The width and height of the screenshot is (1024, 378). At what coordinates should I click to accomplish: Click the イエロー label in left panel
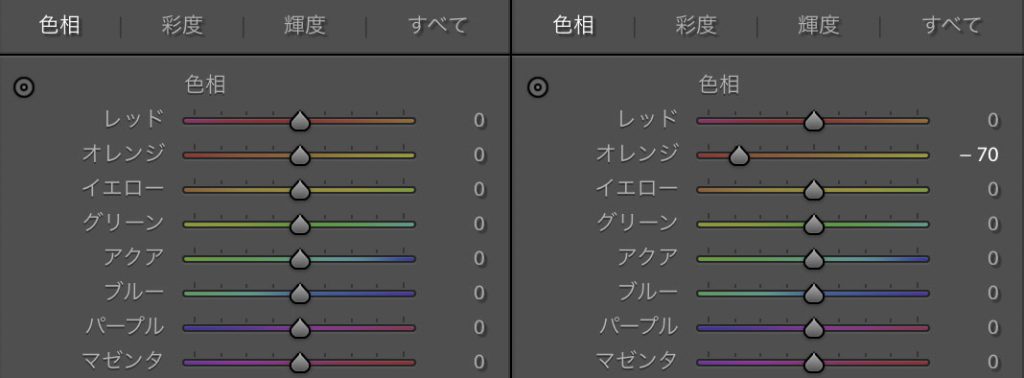click(123, 189)
